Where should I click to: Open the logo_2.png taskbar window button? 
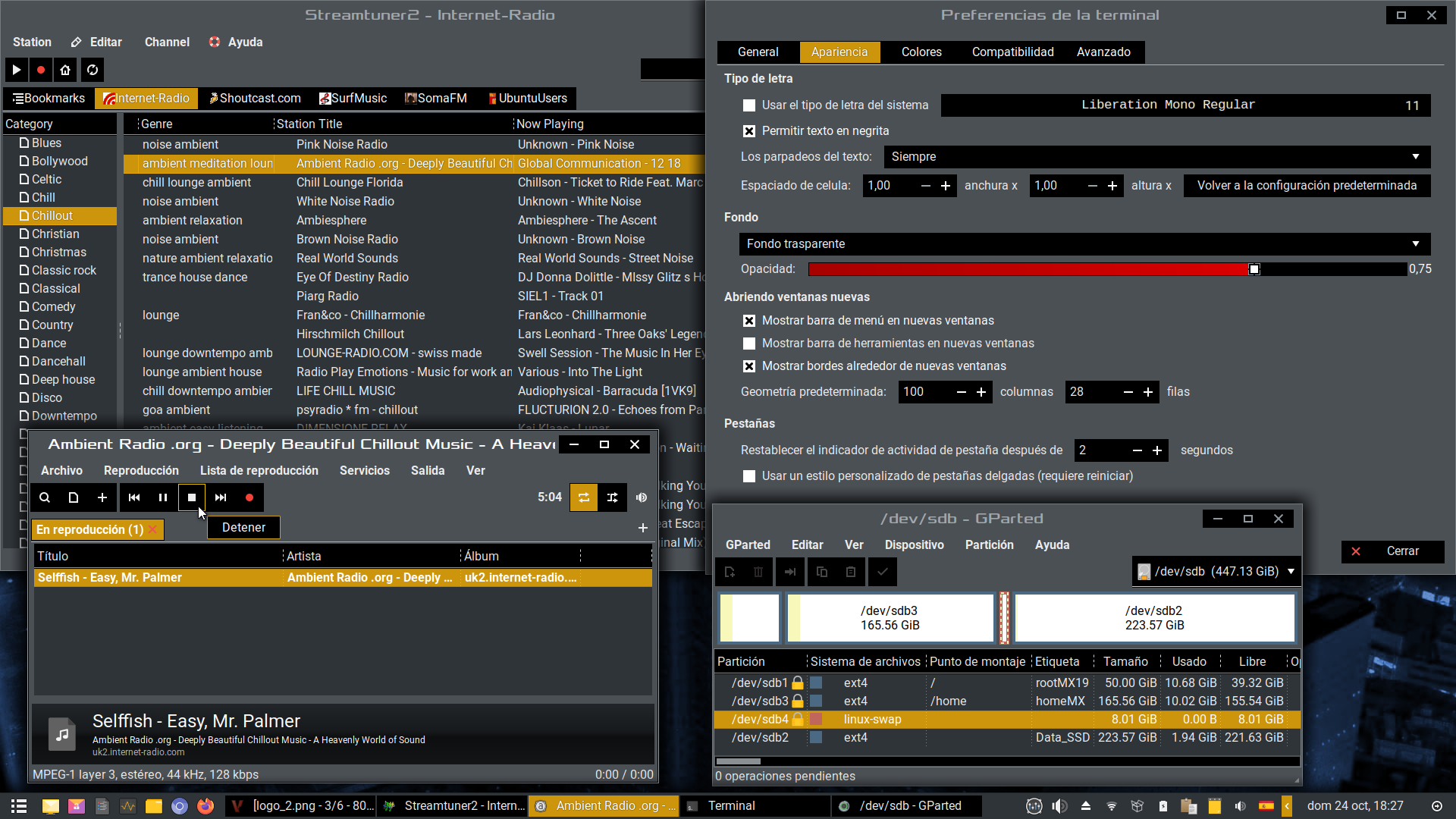point(301,806)
